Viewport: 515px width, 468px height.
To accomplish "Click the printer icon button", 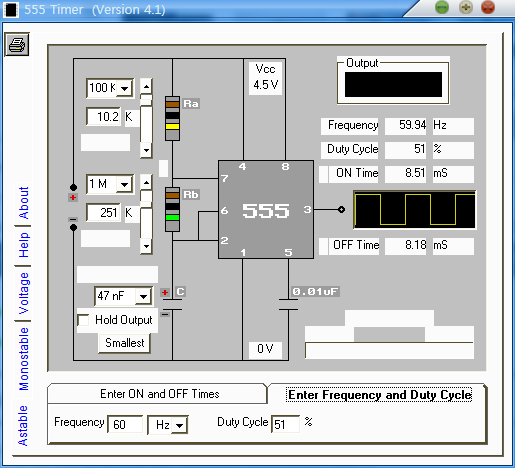I will click(x=17, y=44).
